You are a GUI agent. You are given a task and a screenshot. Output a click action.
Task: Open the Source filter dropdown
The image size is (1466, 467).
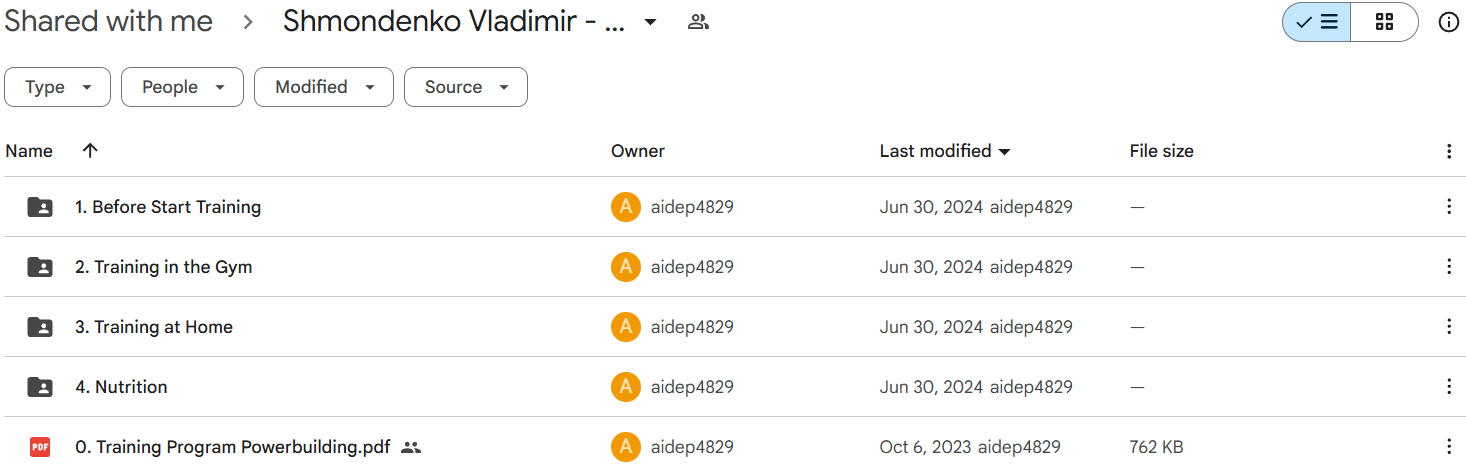(x=465, y=87)
